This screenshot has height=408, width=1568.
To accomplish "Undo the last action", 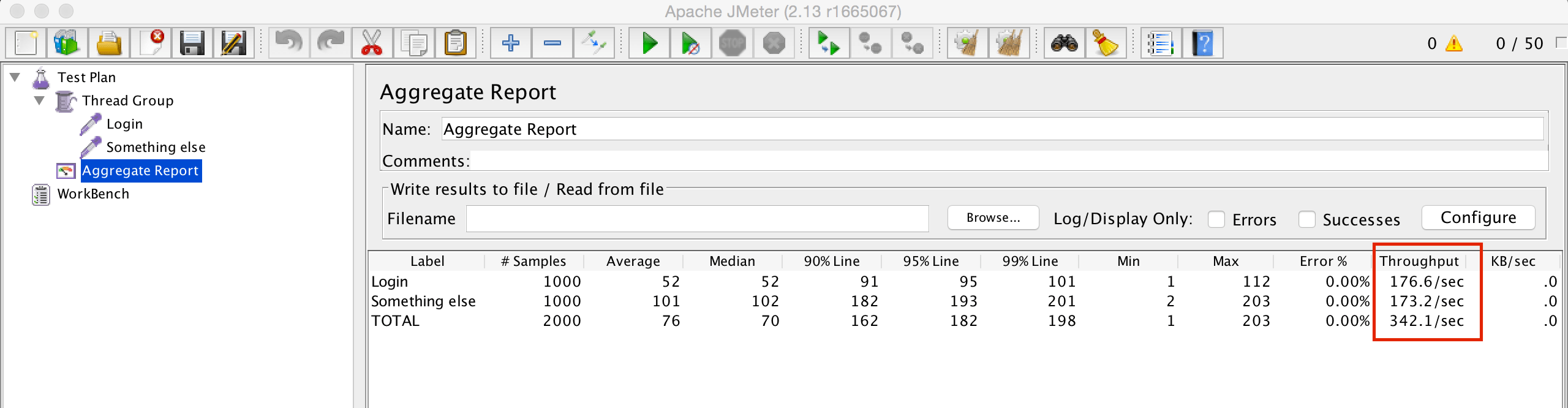I will point(289,43).
